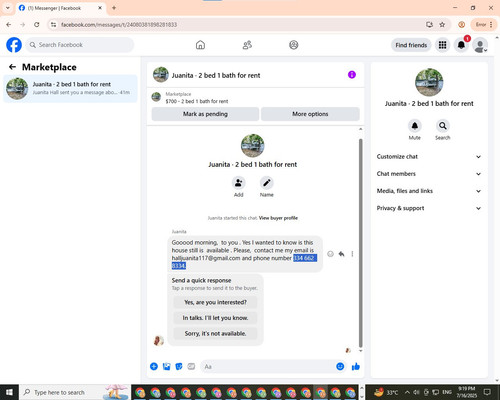The width and height of the screenshot is (500, 400).
Task: Click the back arrow beside Marketplace
Action: point(12,67)
